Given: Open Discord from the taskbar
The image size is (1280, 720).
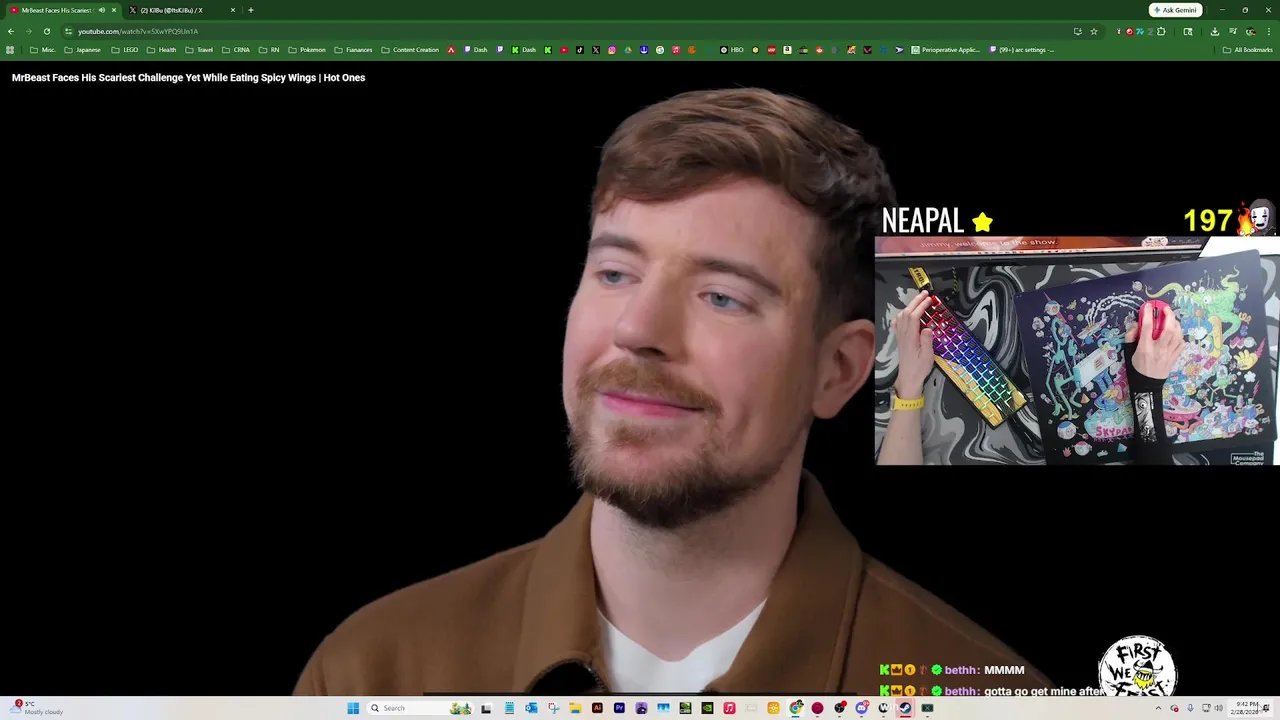Looking at the screenshot, I should click(x=861, y=708).
